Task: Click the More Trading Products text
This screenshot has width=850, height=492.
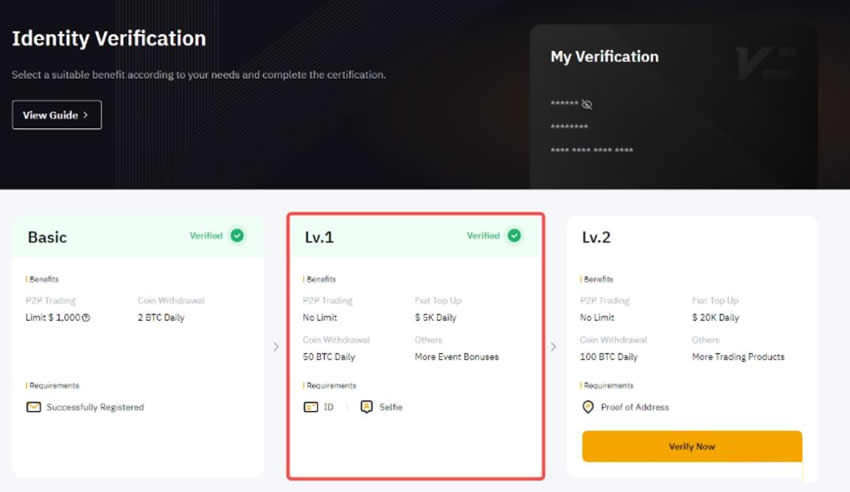Action: pyautogui.click(x=738, y=356)
